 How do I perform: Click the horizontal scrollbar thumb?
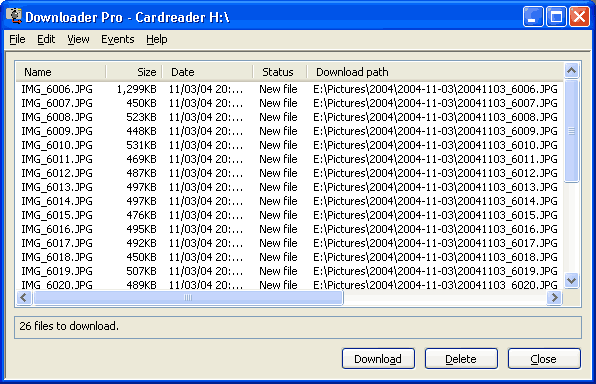[x=188, y=297]
